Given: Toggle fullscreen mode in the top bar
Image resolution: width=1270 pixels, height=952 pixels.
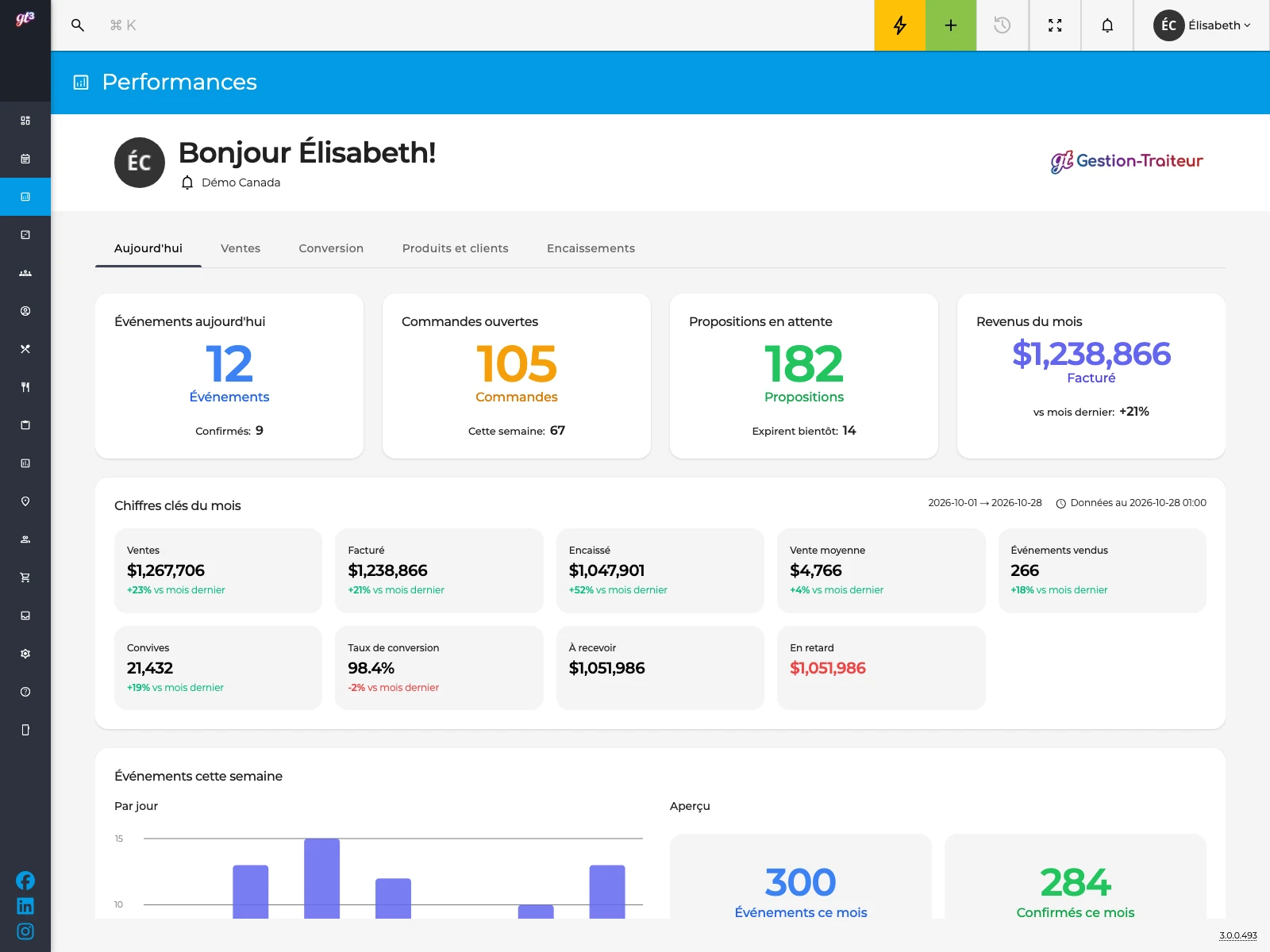Looking at the screenshot, I should (x=1055, y=25).
